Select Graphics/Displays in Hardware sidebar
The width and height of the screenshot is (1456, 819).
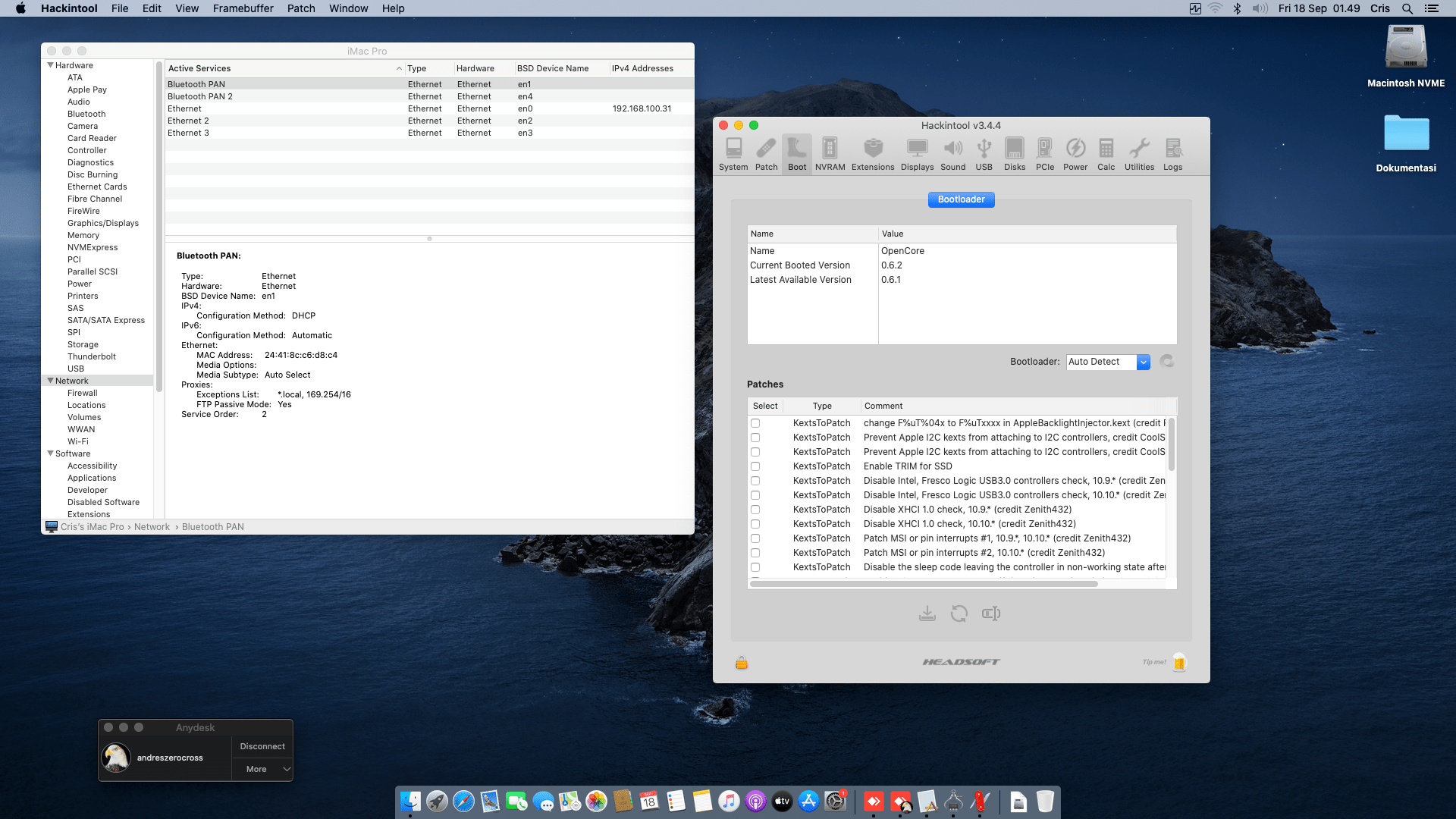pos(103,223)
